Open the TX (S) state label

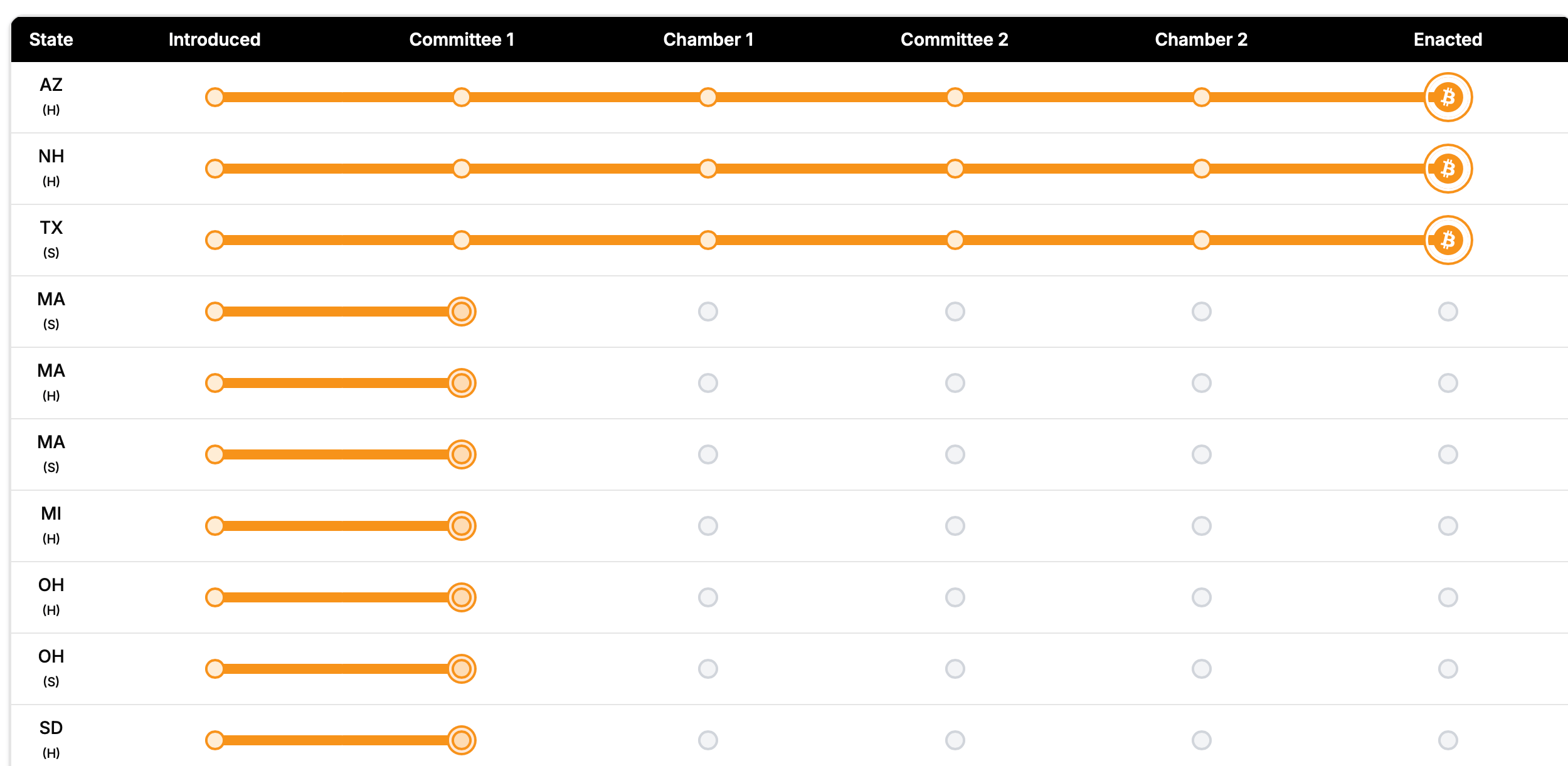(x=51, y=239)
